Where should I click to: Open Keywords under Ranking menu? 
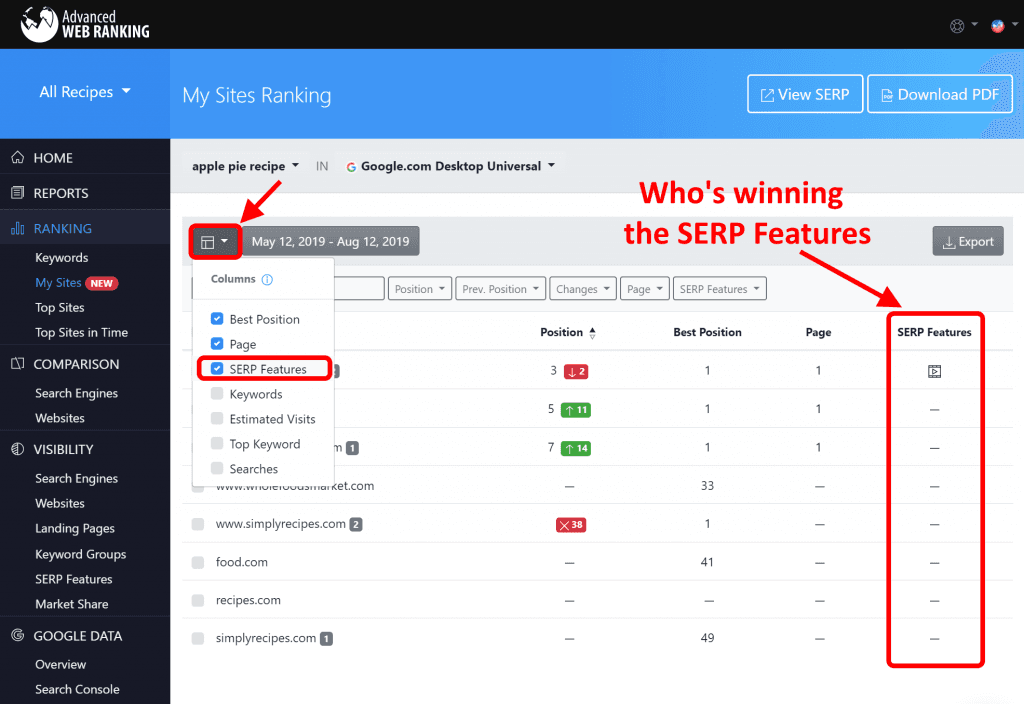[61, 258]
